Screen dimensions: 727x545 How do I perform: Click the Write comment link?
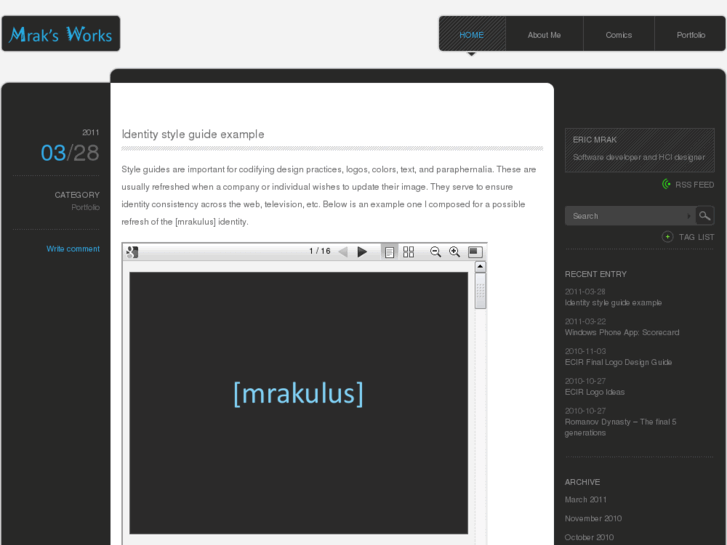73,249
